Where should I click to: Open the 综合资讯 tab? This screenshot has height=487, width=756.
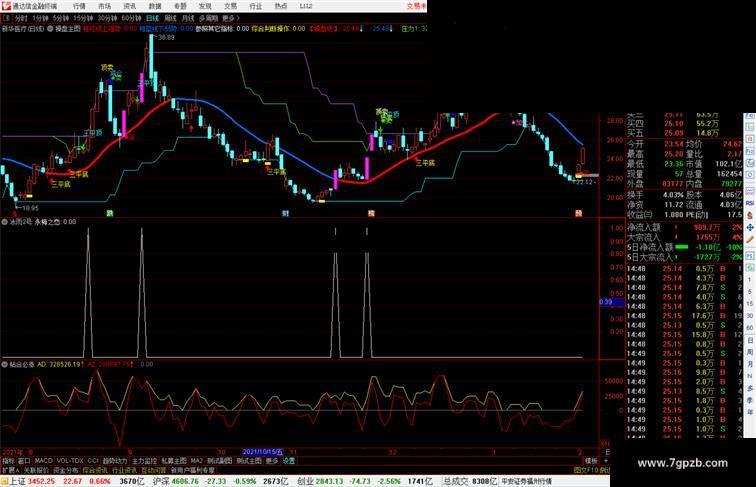coord(95,470)
